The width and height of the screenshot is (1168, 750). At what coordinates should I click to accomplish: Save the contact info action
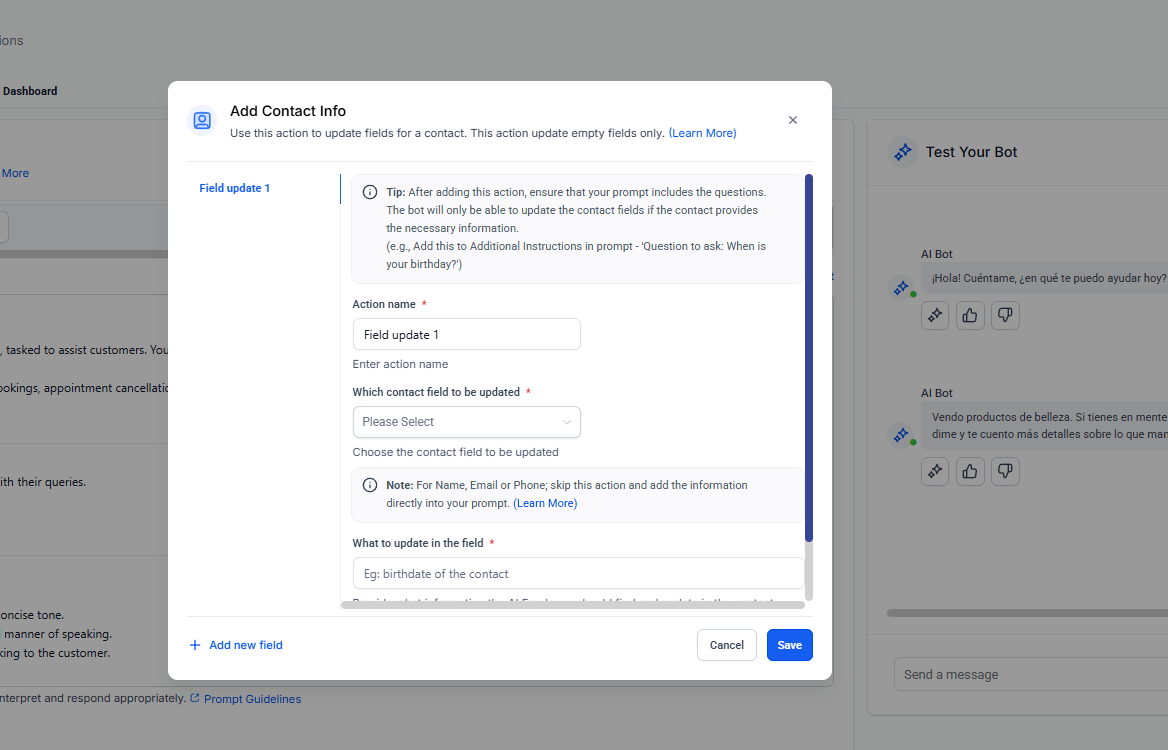(x=789, y=645)
